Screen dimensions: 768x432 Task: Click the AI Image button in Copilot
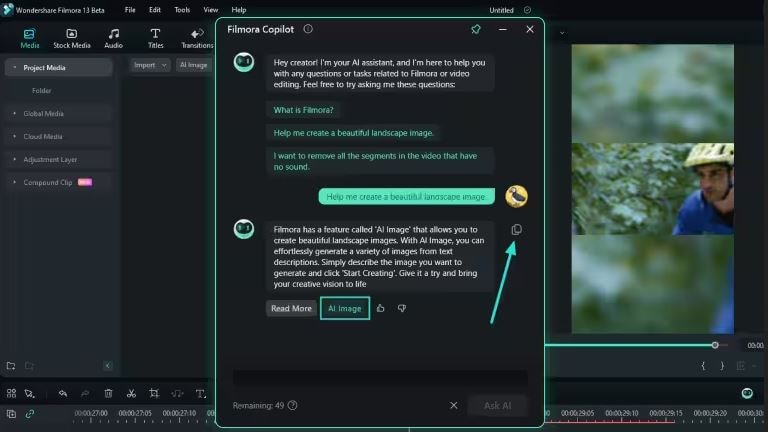[x=345, y=308]
